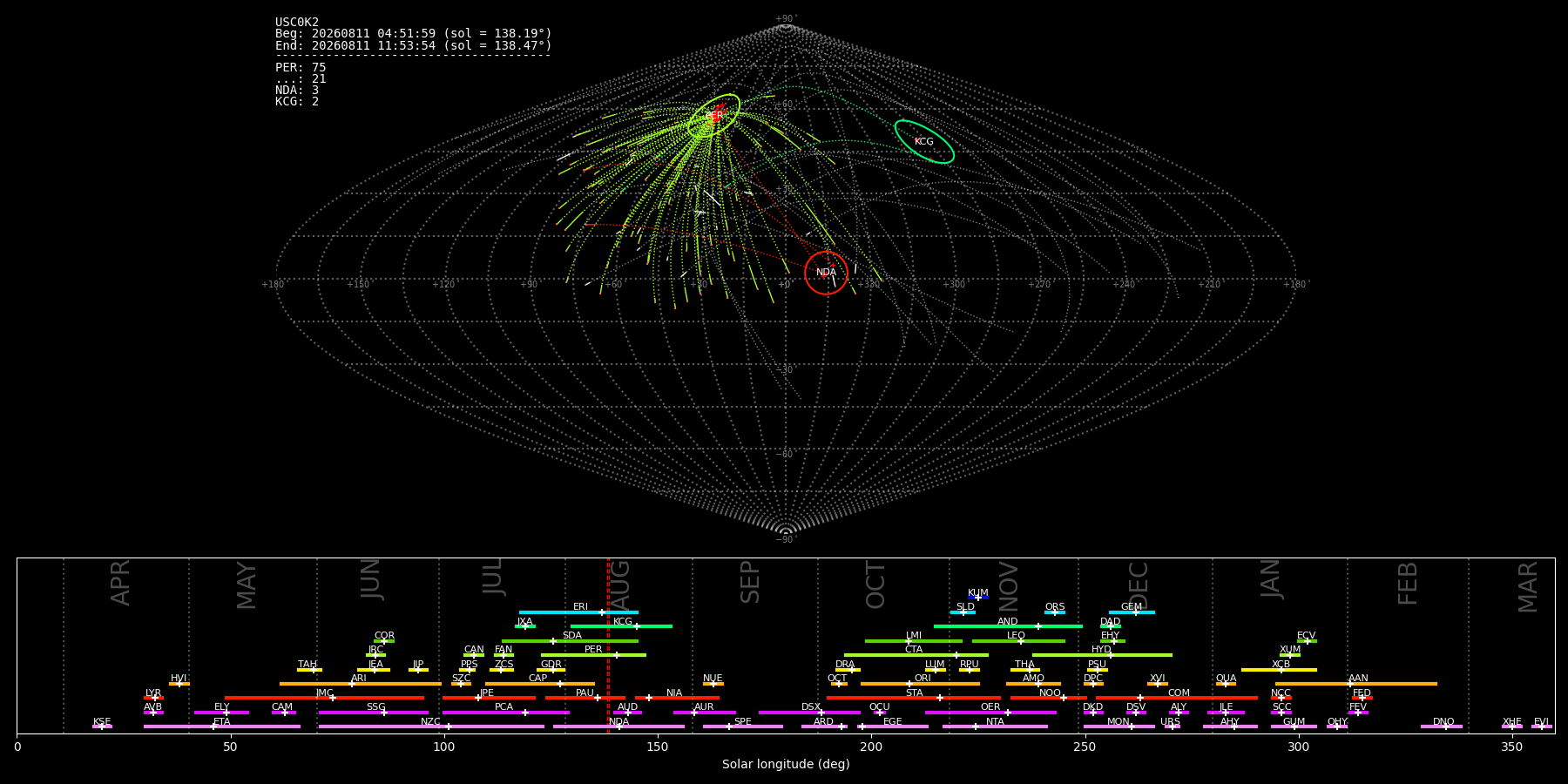Click the NDA bar in bottom timeline row
The width and height of the screenshot is (1568, 784).
[618, 727]
